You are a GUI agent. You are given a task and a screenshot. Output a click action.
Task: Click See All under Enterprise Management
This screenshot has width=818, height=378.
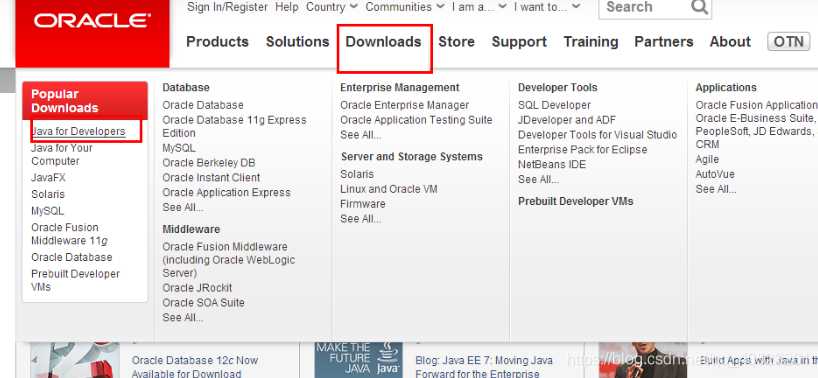(x=360, y=135)
